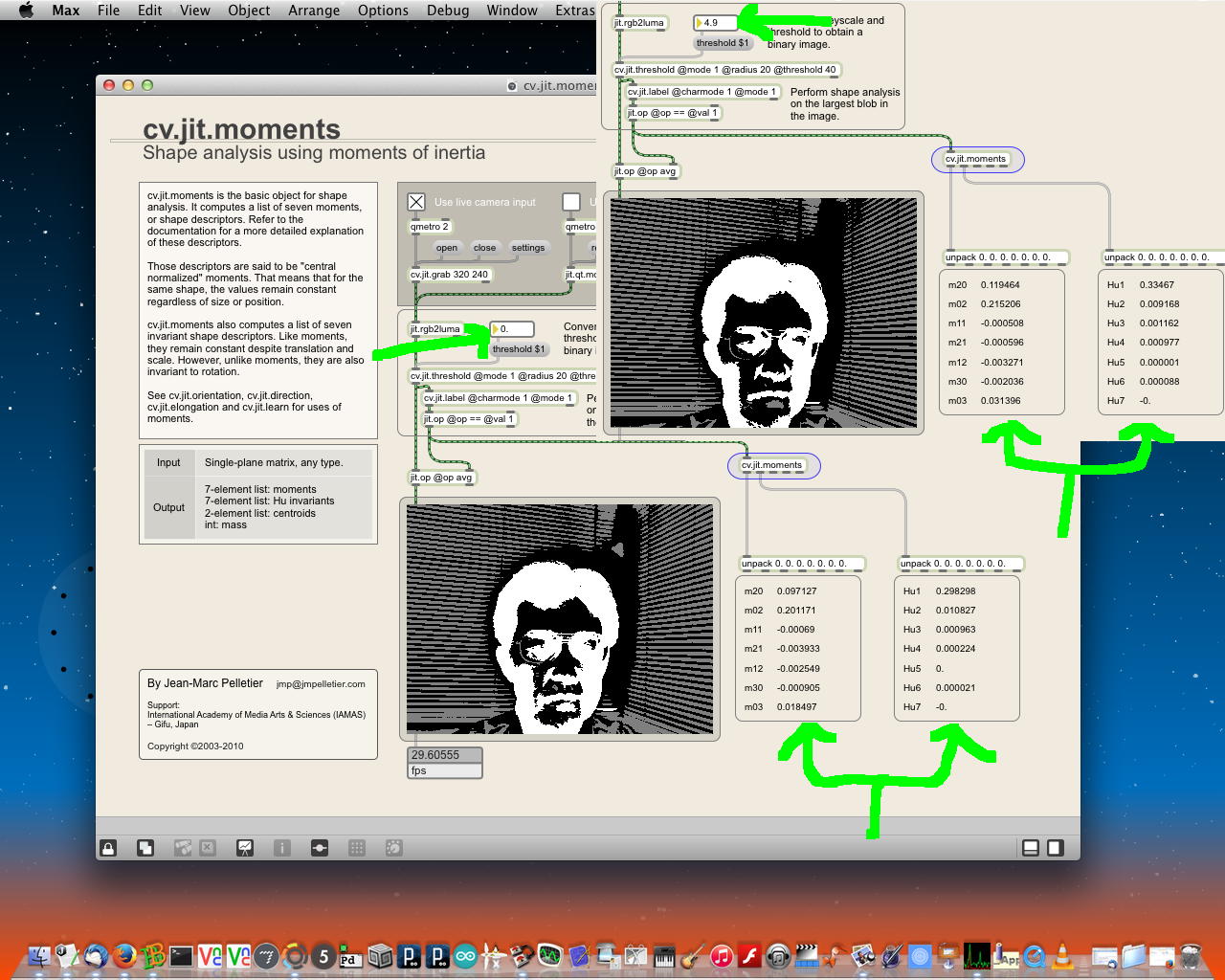The image size is (1225, 980).
Task: Select 'cv.jit.label @charmode 1 @mode 1' above 'Perform shape analysis'
Action: (703, 93)
